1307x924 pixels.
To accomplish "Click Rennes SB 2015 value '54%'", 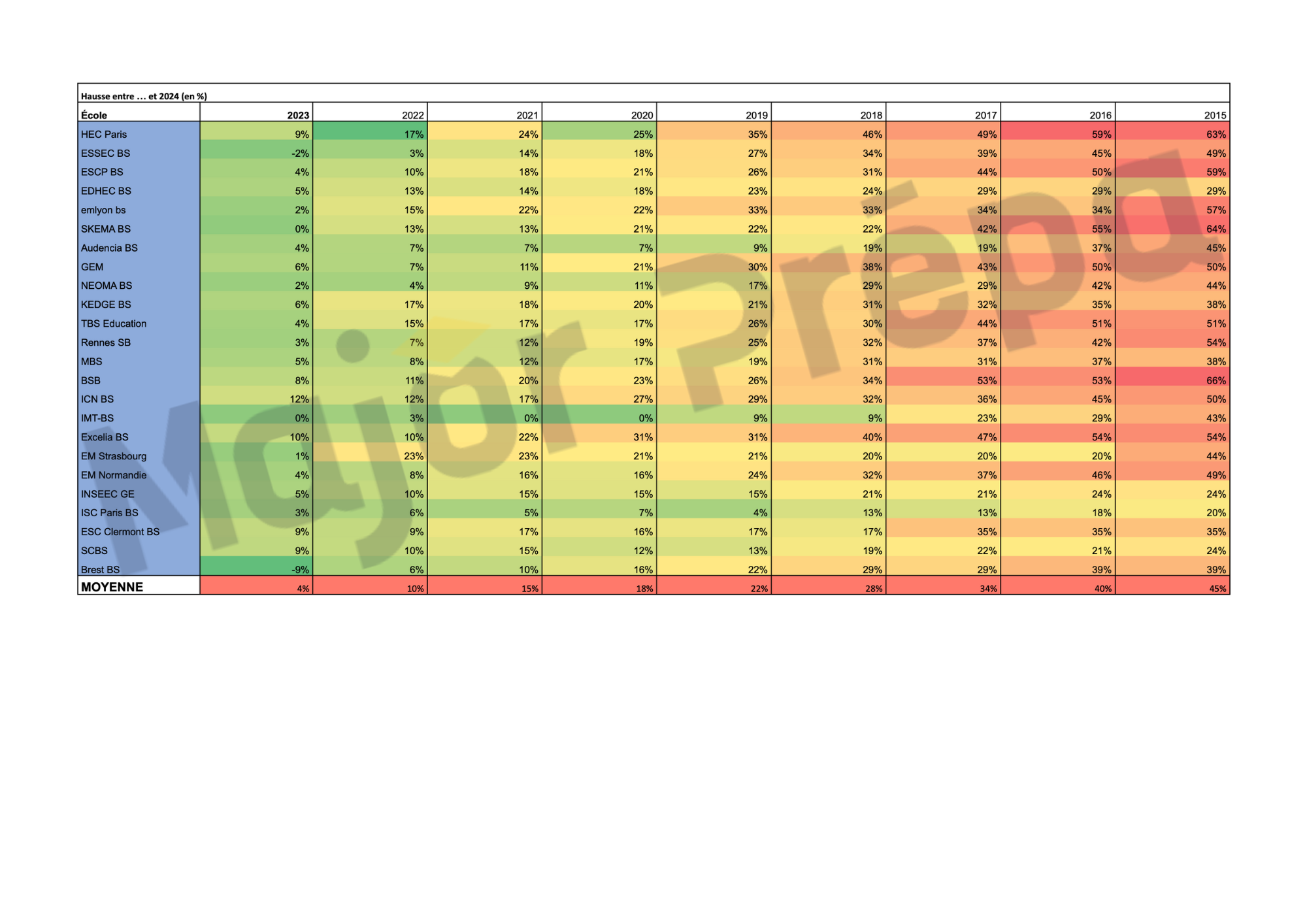I will coord(1216,342).
